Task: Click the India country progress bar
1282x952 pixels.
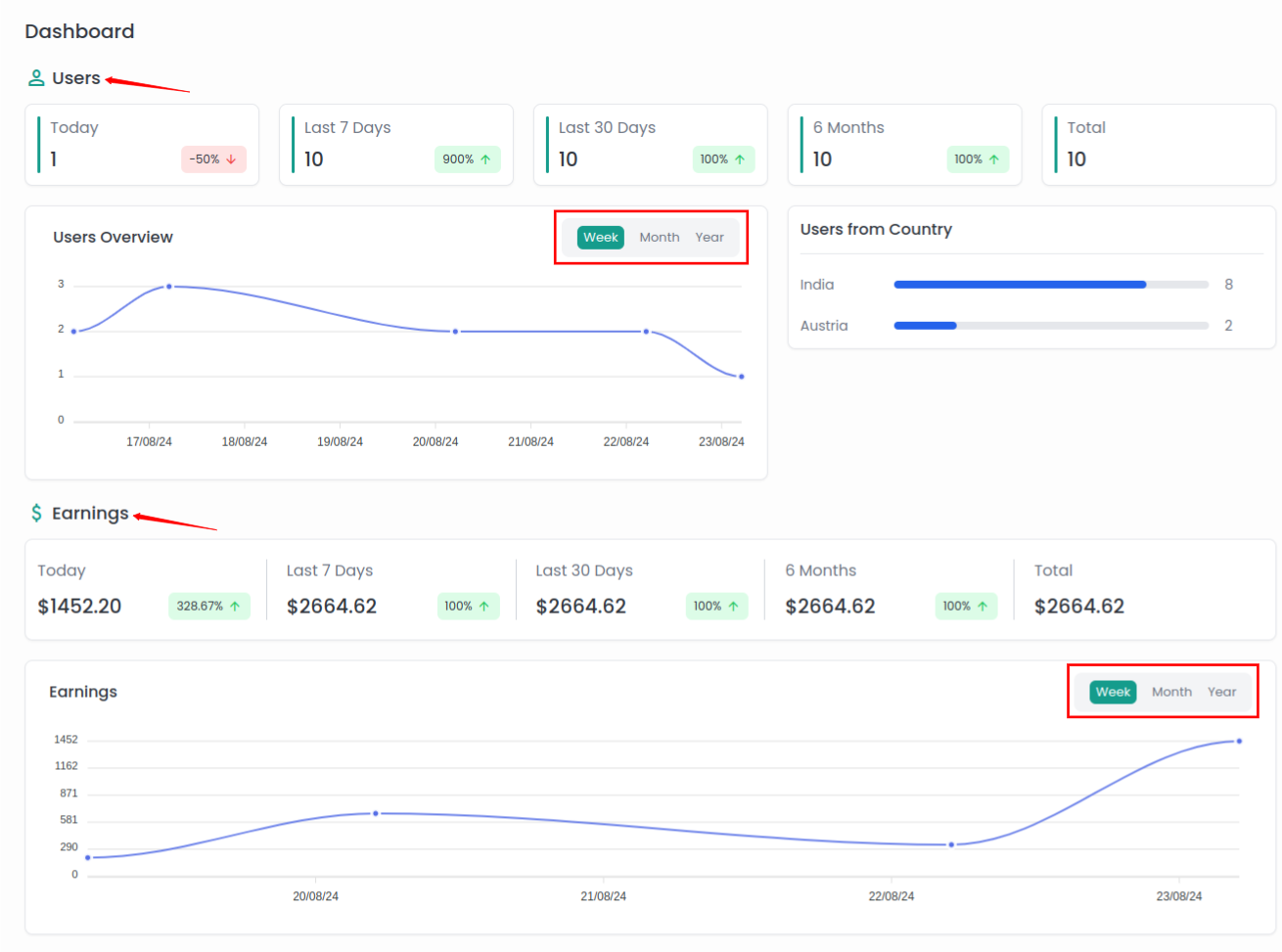Action: [1051, 285]
